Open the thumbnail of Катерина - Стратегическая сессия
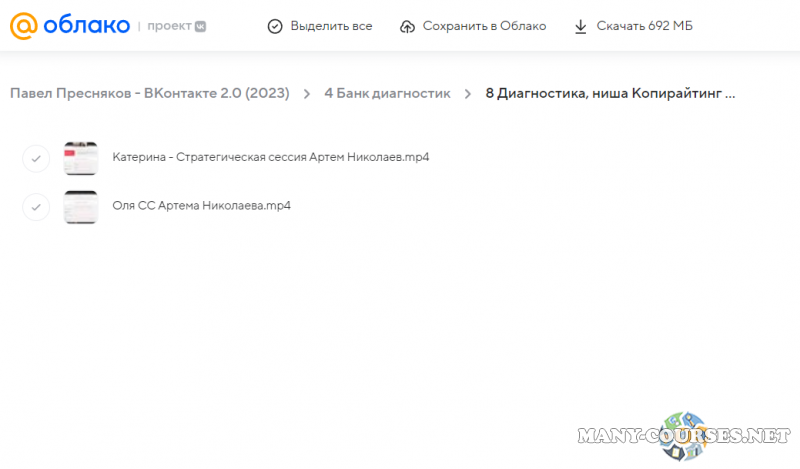Image resolution: width=800 pixels, height=469 pixels. point(81,158)
